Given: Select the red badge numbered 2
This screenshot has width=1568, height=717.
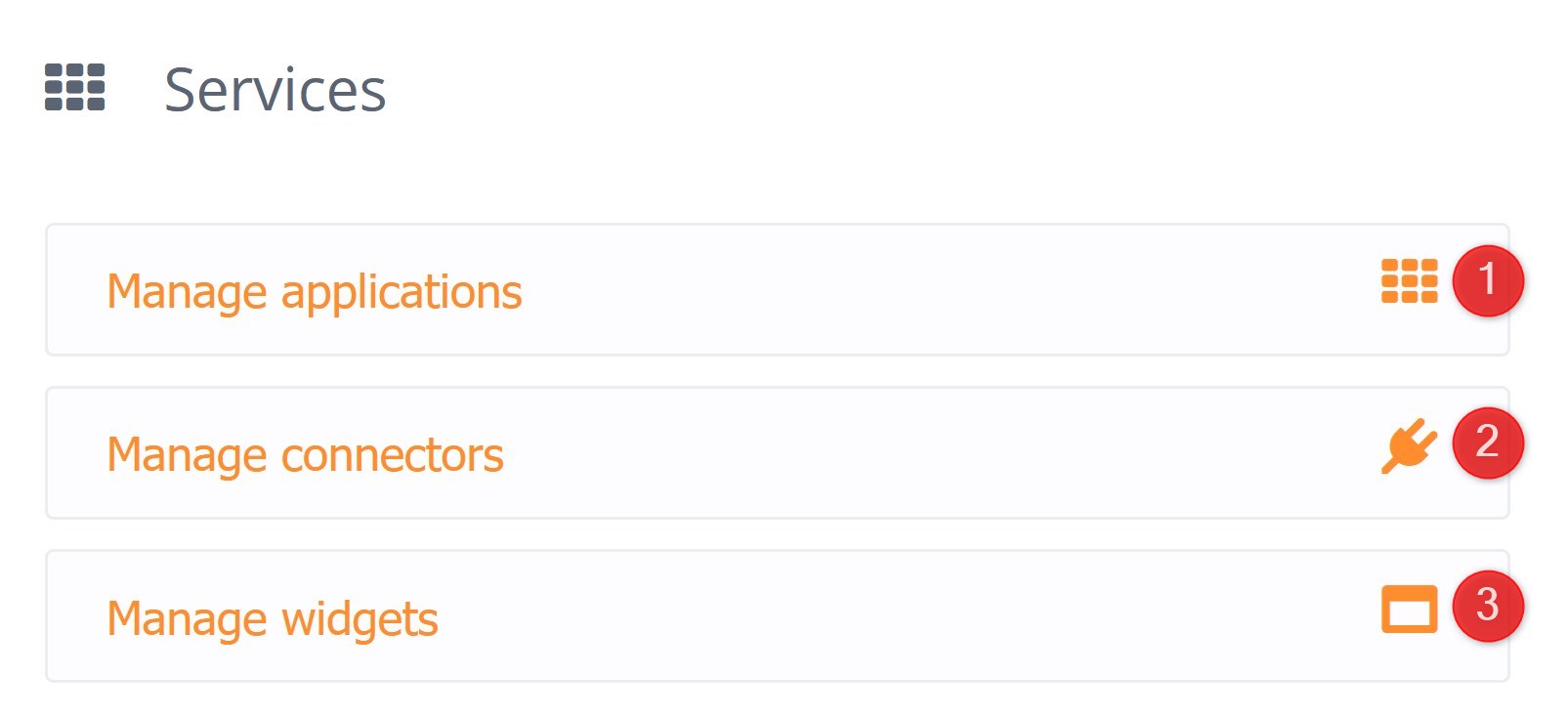Looking at the screenshot, I should pos(1487,443).
